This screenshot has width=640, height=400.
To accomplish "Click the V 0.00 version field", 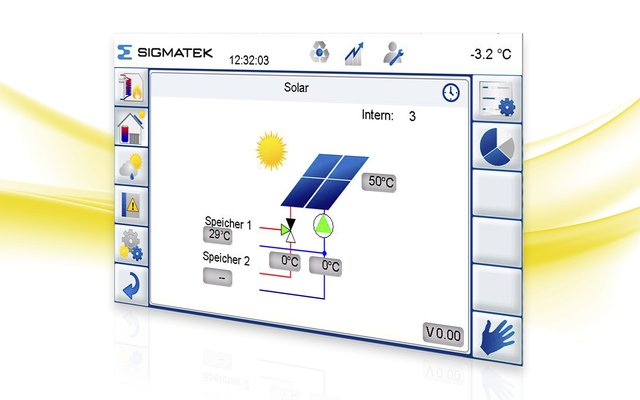I will (443, 335).
